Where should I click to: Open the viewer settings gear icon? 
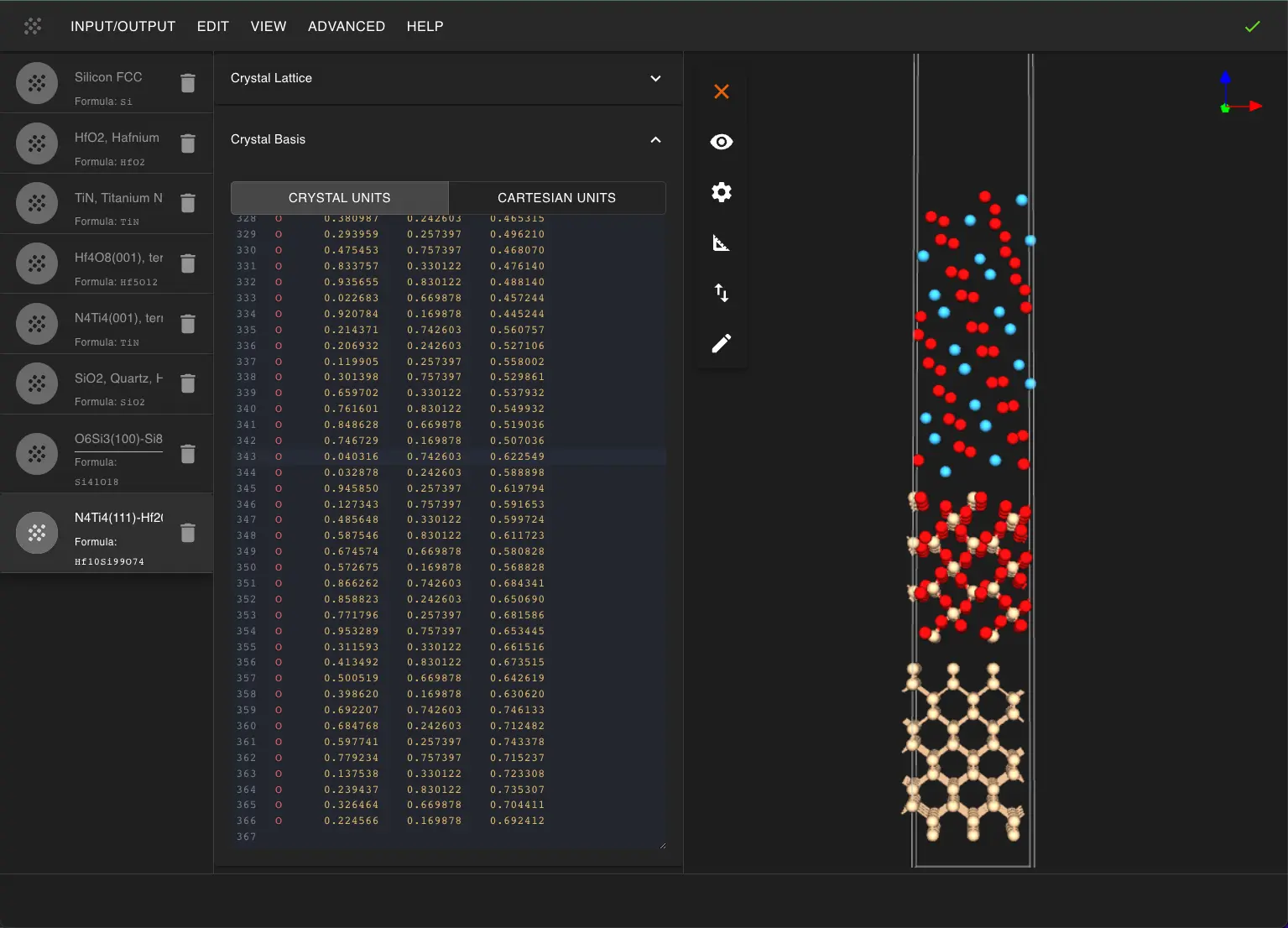point(721,192)
